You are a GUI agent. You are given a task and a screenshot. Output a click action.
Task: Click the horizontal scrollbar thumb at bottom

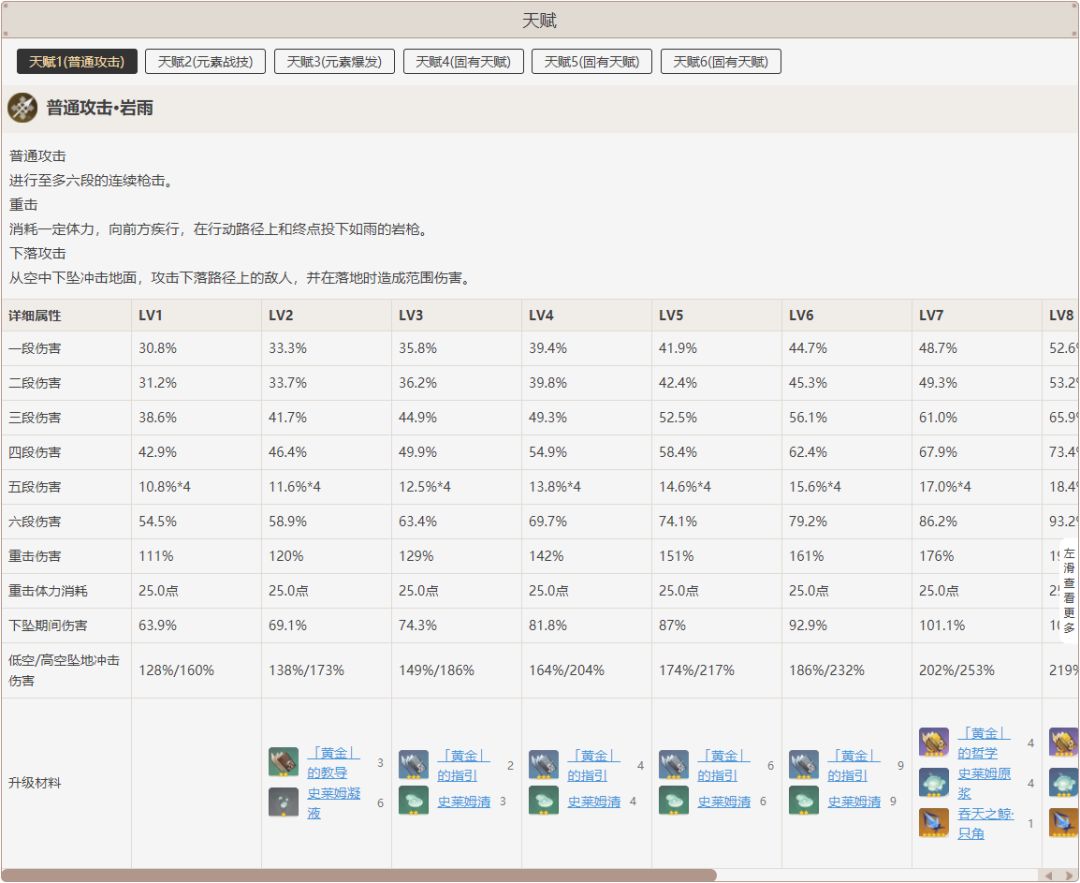(x=359, y=875)
